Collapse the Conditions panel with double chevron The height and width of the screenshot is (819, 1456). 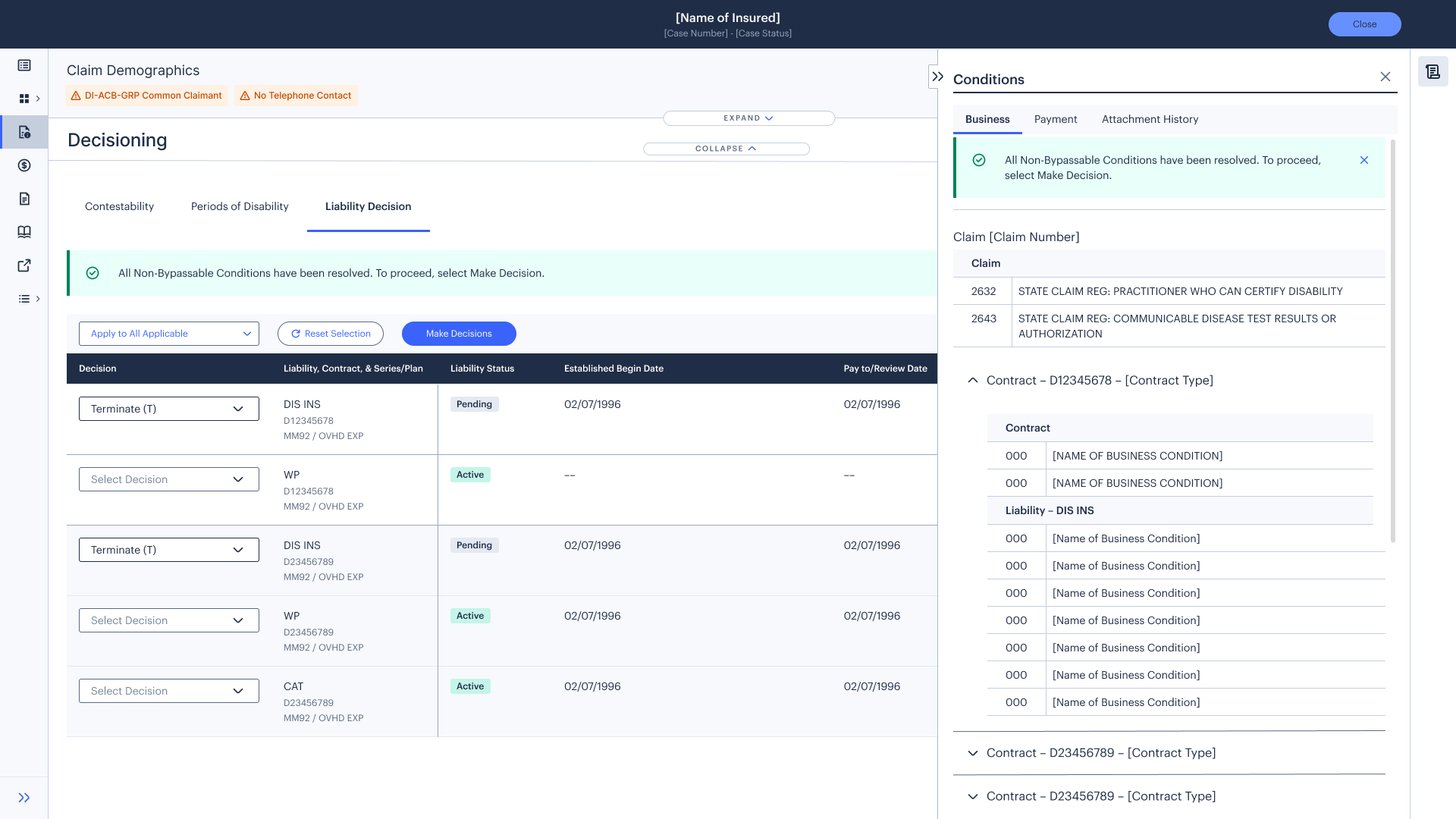click(938, 77)
